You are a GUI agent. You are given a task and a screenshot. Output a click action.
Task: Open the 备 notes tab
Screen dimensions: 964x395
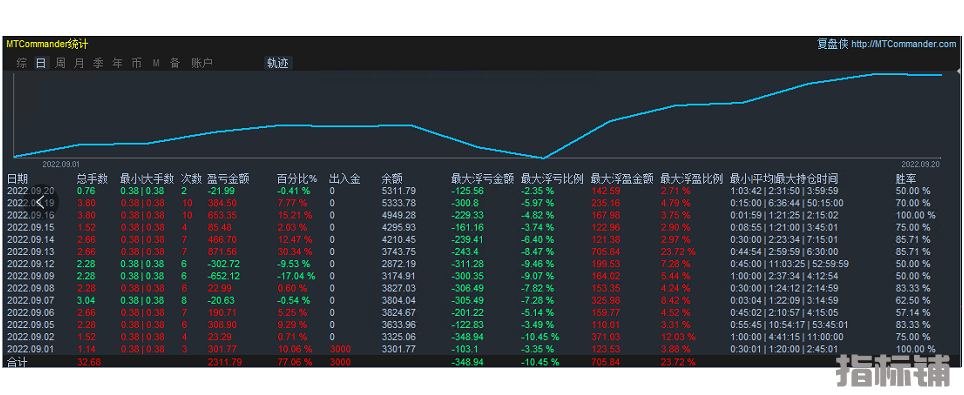175,63
